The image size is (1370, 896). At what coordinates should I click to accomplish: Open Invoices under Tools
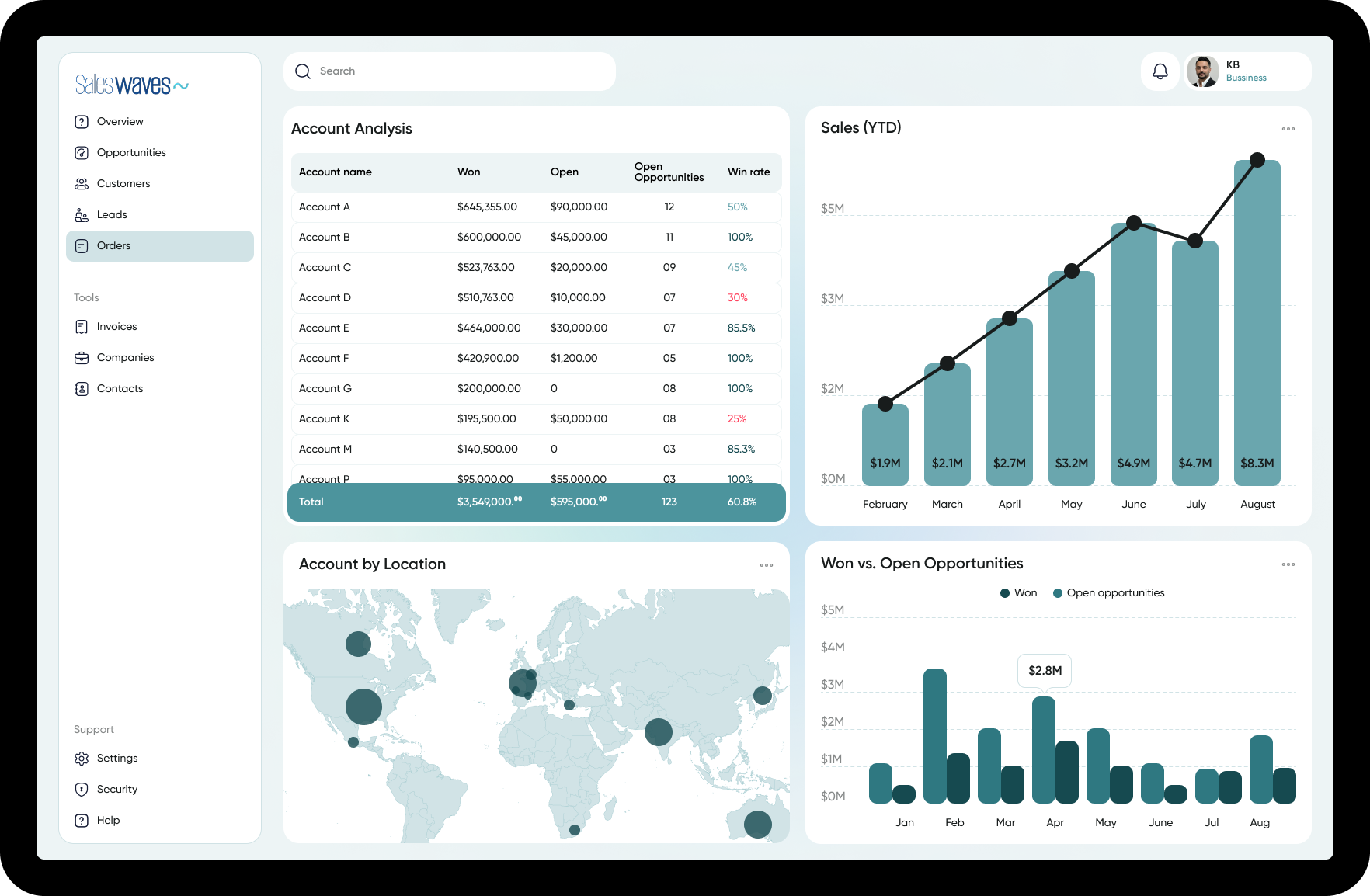point(160,327)
